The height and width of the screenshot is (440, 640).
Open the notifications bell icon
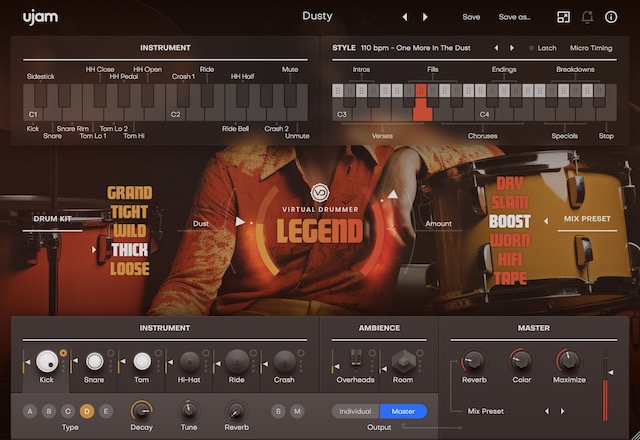(587, 17)
